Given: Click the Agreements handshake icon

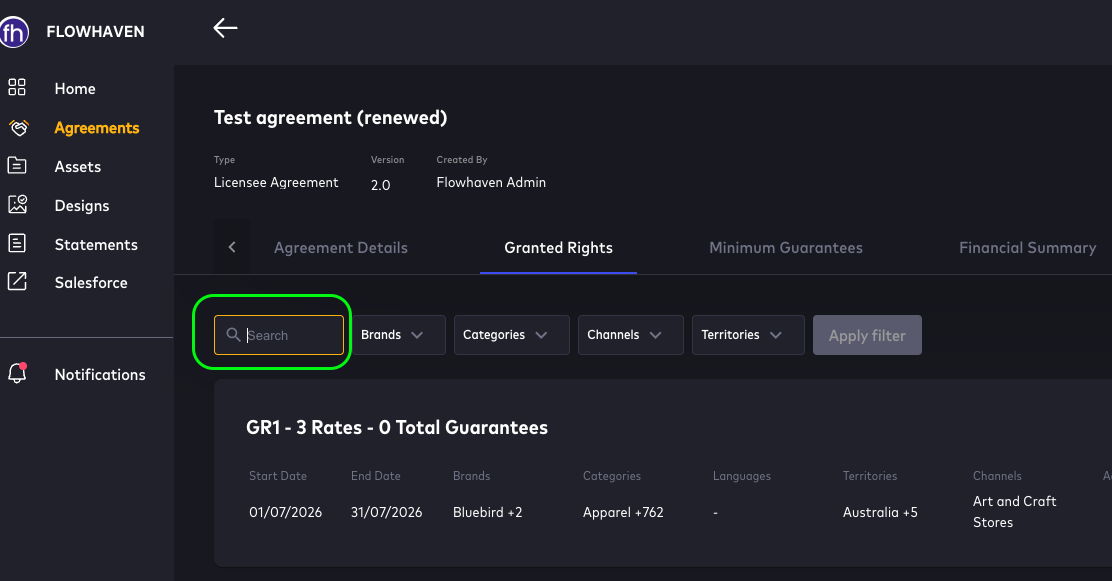Looking at the screenshot, I should click(18, 128).
